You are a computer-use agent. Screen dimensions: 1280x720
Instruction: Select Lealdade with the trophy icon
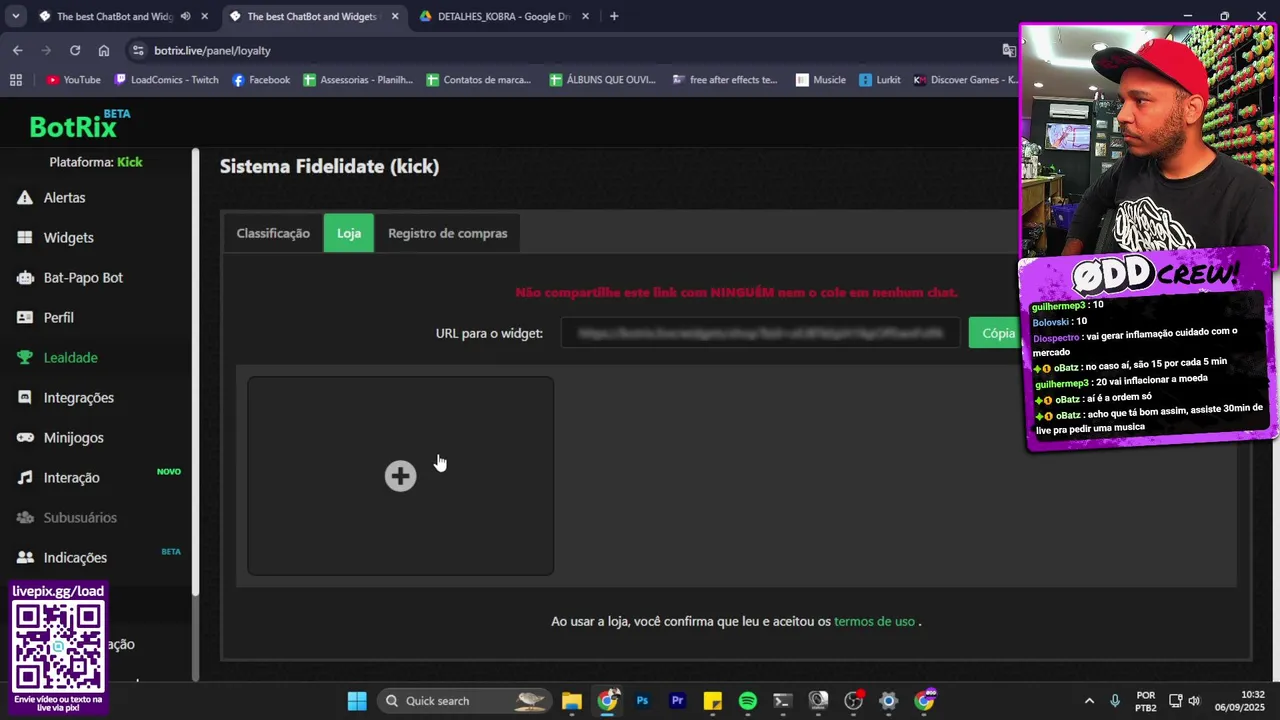(70, 358)
